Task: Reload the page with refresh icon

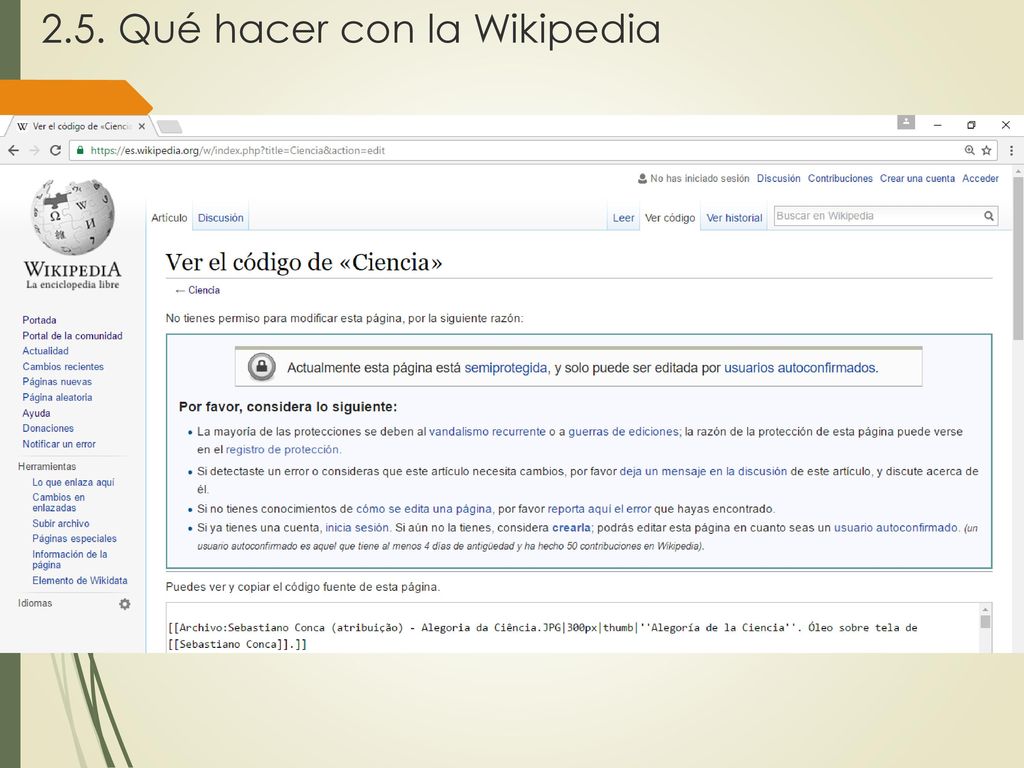Action: (x=56, y=150)
